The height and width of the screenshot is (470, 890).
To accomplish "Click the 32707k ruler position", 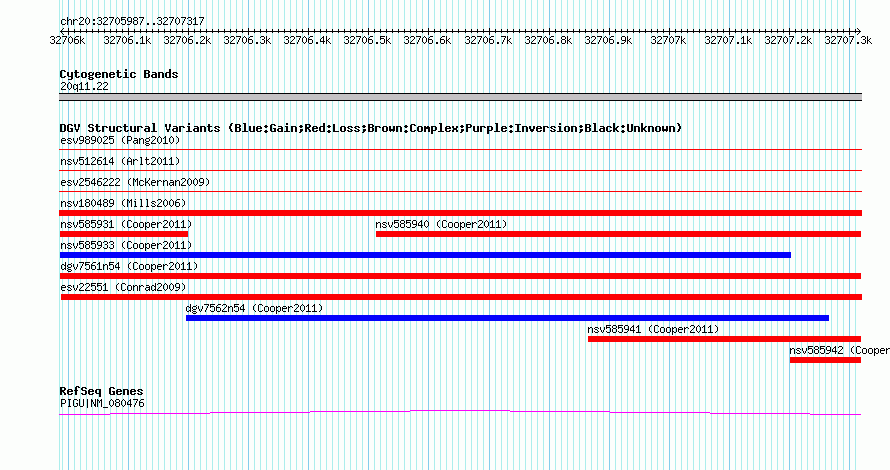I will point(668,40).
